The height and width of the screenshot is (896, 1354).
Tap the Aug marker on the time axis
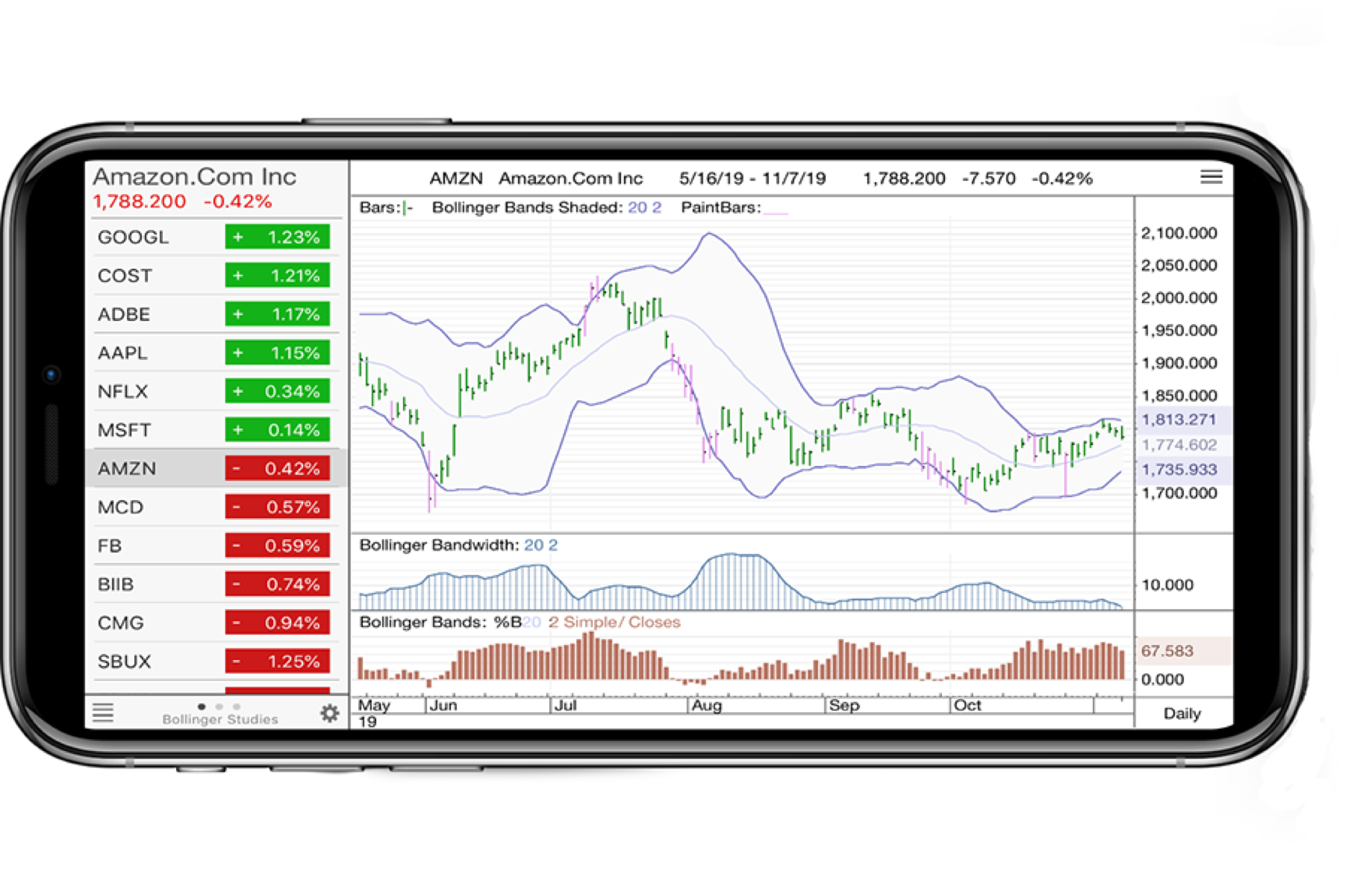click(x=707, y=706)
